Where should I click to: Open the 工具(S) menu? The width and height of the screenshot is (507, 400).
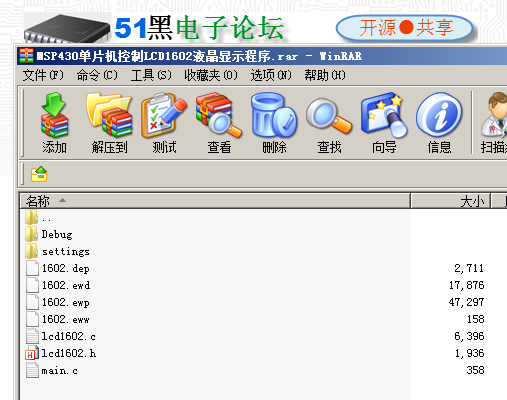click(x=151, y=75)
